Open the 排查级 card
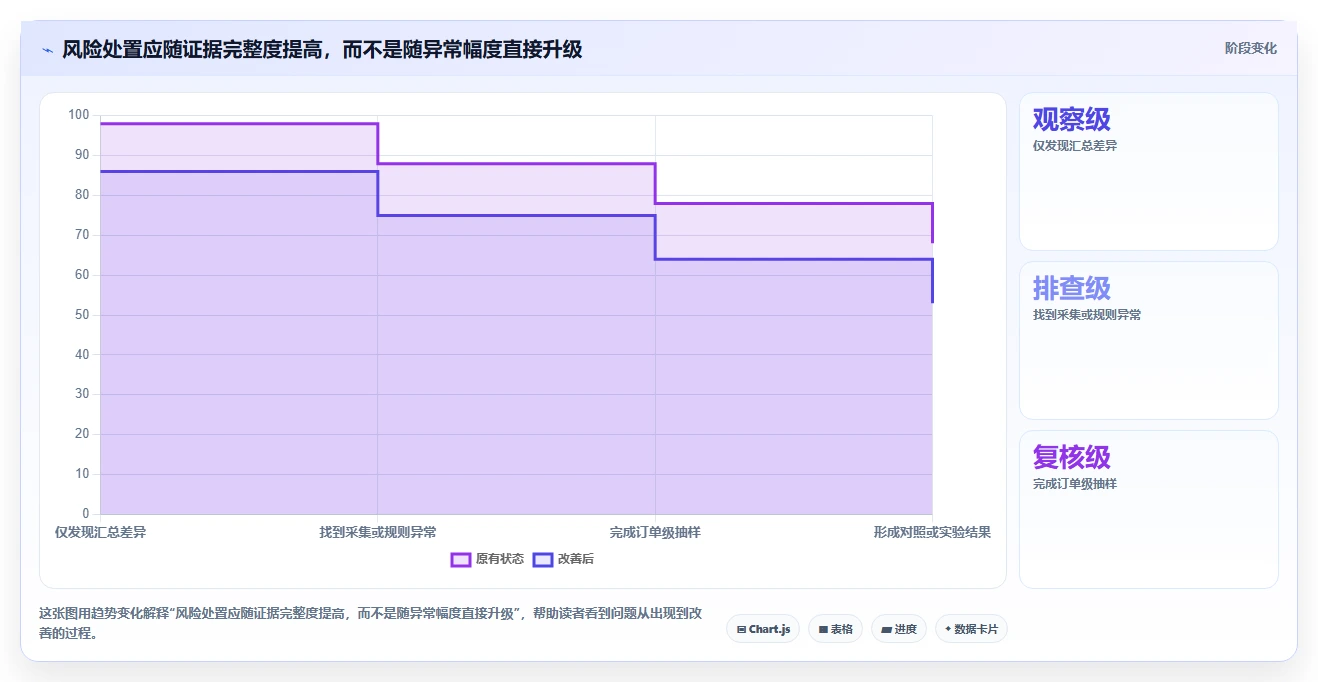Image resolution: width=1318 pixels, height=682 pixels. (1148, 340)
